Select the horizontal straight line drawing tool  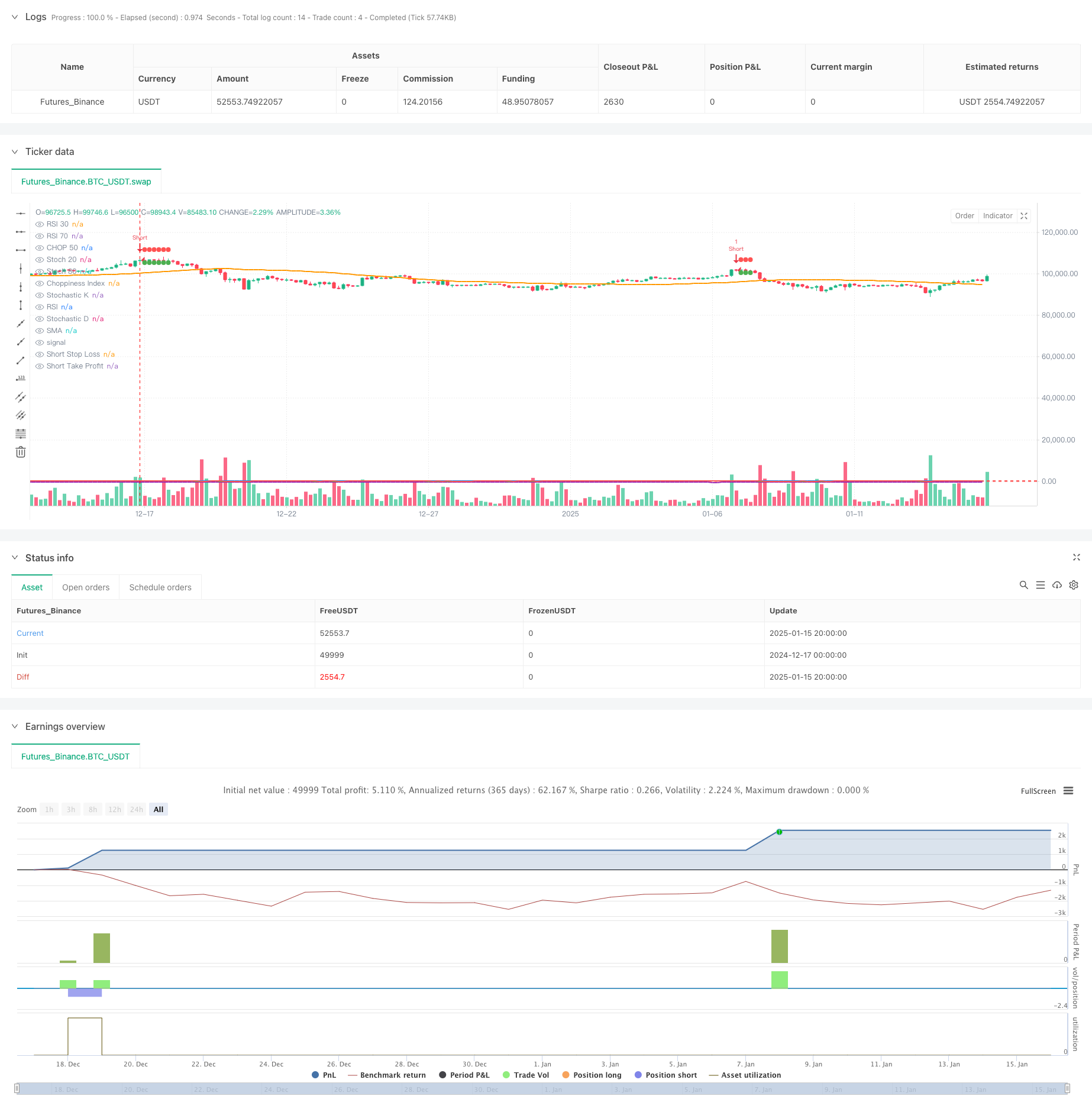21,214
